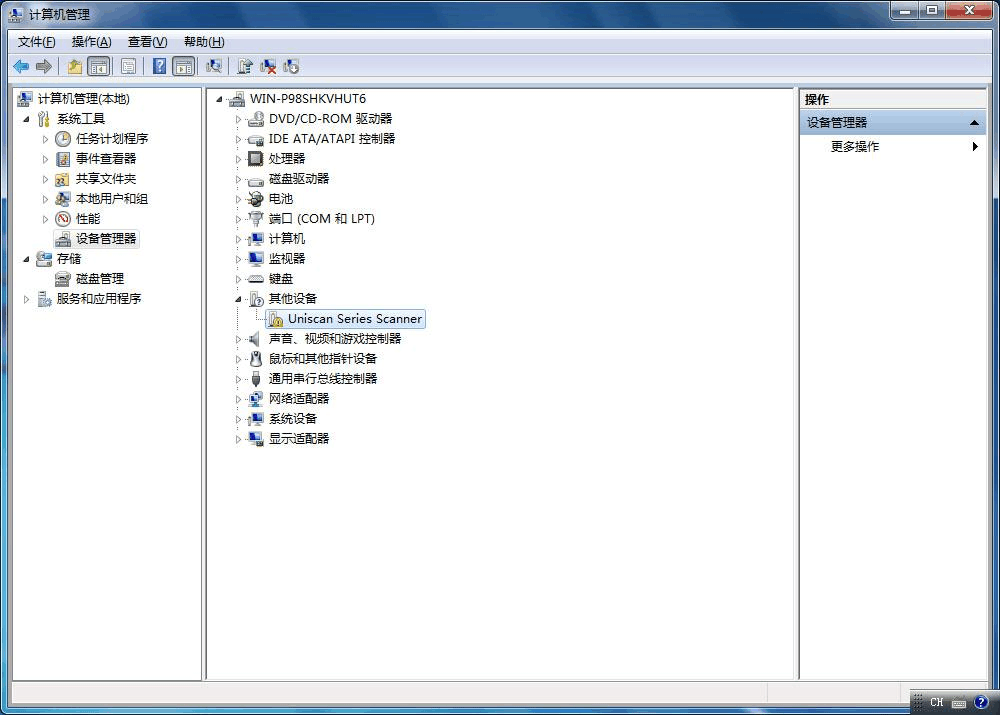Click Update driver software toolbar icon
Screen dimensions: 1000x715
(x=245, y=66)
